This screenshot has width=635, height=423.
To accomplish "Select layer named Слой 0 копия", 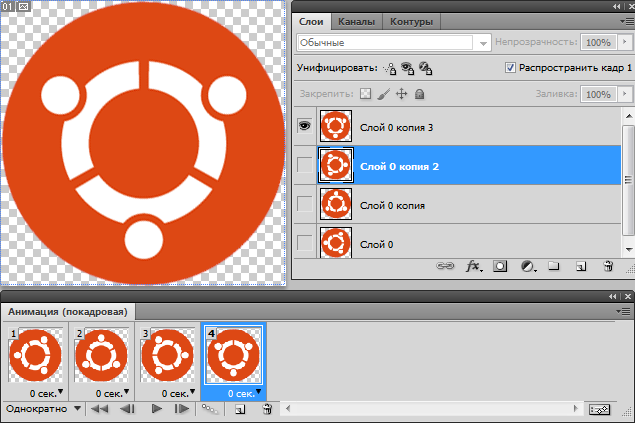I will coord(469,205).
